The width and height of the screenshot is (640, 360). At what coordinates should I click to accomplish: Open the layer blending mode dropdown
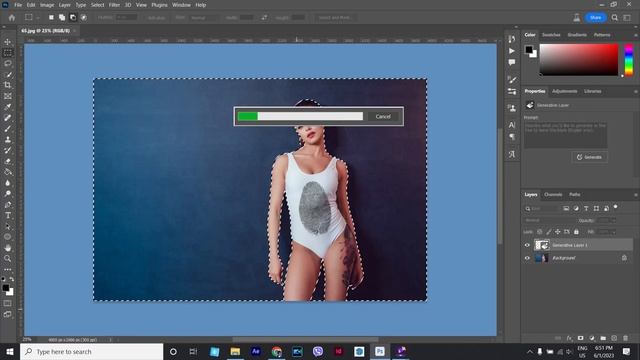coord(549,220)
